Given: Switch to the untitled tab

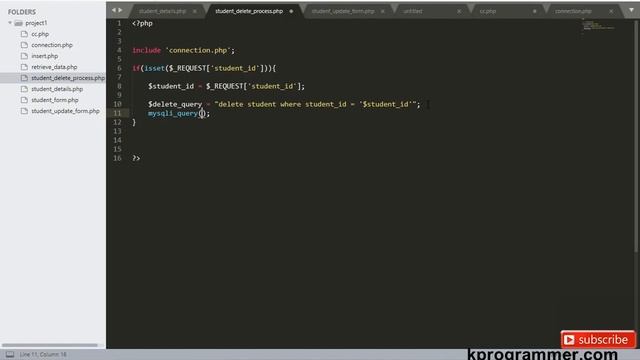Looking at the screenshot, I should tap(413, 11).
